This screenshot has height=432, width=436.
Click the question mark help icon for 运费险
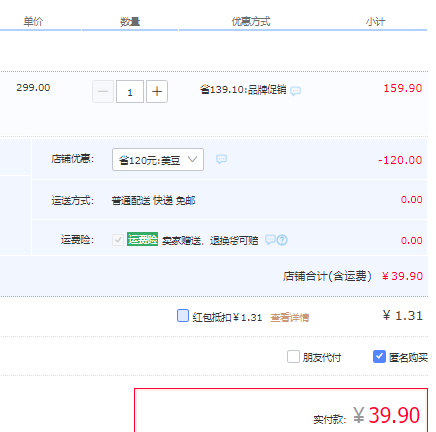pyautogui.click(x=282, y=240)
